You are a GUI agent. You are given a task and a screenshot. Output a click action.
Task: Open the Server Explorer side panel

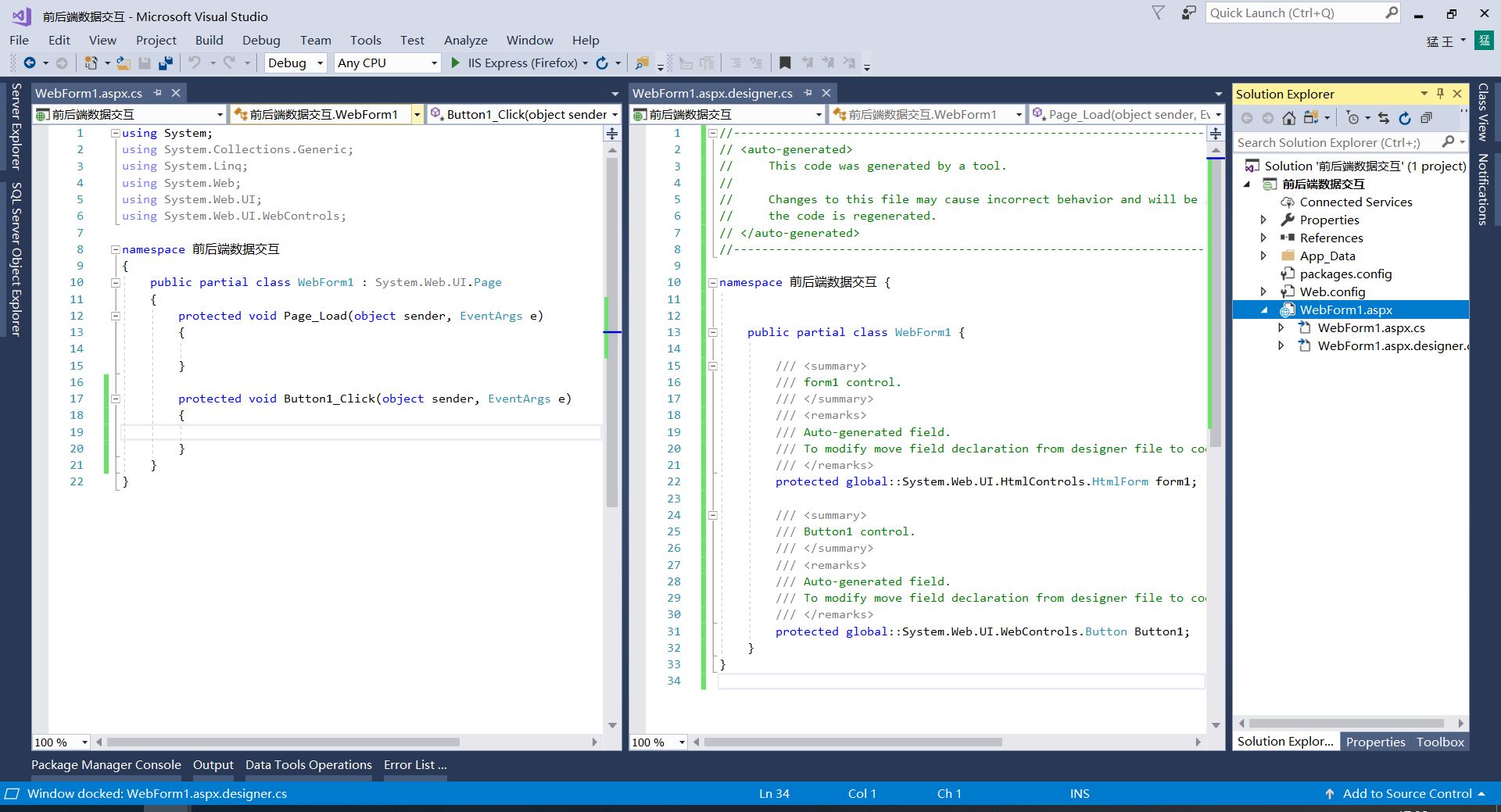[x=16, y=126]
